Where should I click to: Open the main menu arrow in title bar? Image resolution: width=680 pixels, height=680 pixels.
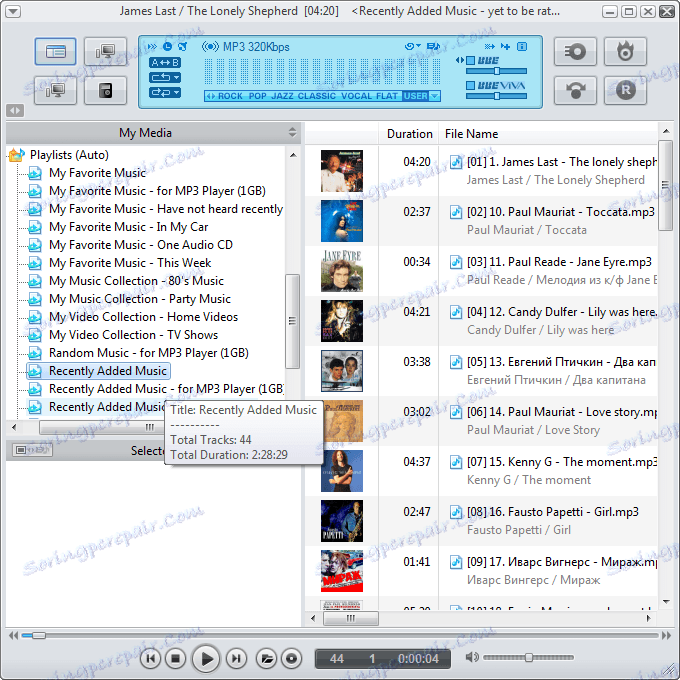[13, 11]
